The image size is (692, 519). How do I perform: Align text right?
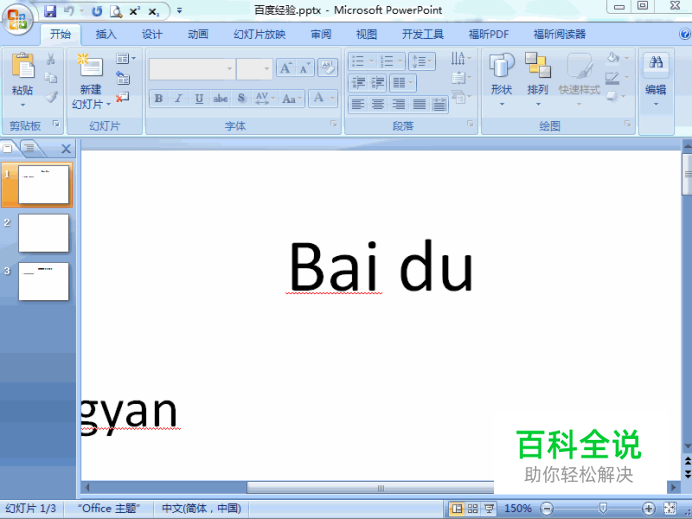pyautogui.click(x=399, y=104)
